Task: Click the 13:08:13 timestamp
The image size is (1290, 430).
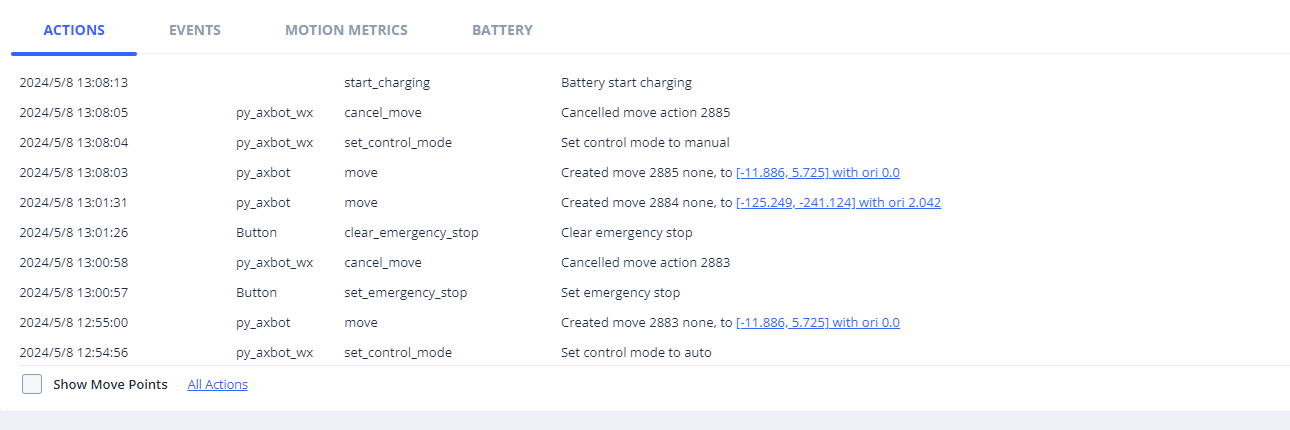Action: [x=73, y=82]
